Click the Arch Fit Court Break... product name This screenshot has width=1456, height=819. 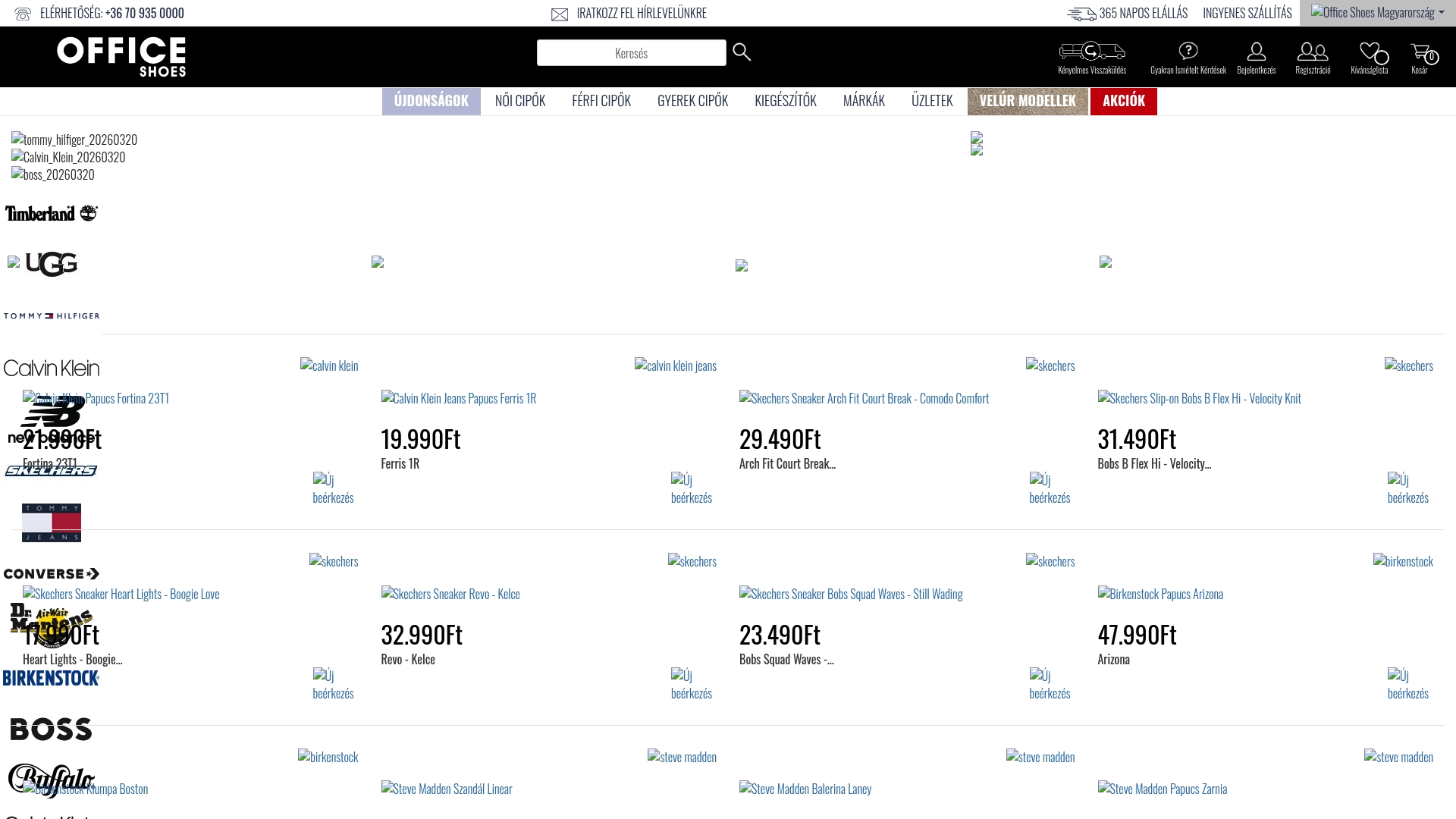[x=787, y=463]
